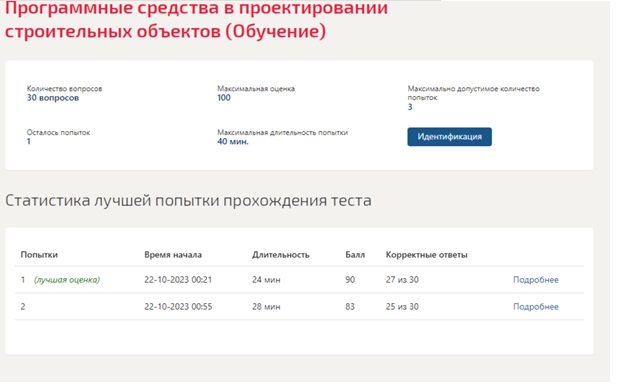Viewport: 618px width, 390px height.
Task: Select start time 22-10-2023 00:21
Action: [x=178, y=280]
